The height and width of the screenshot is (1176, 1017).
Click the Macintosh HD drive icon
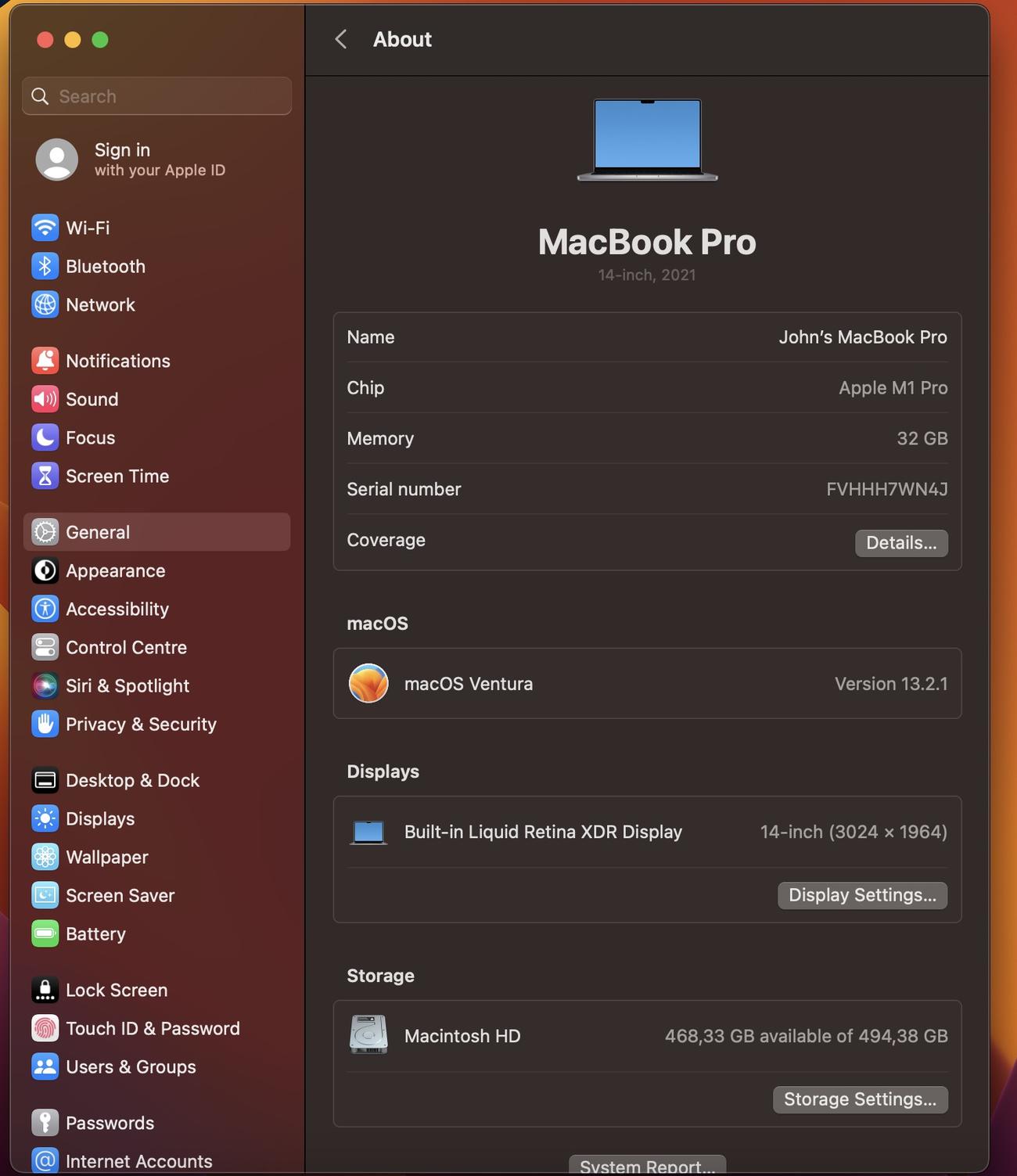click(368, 1034)
